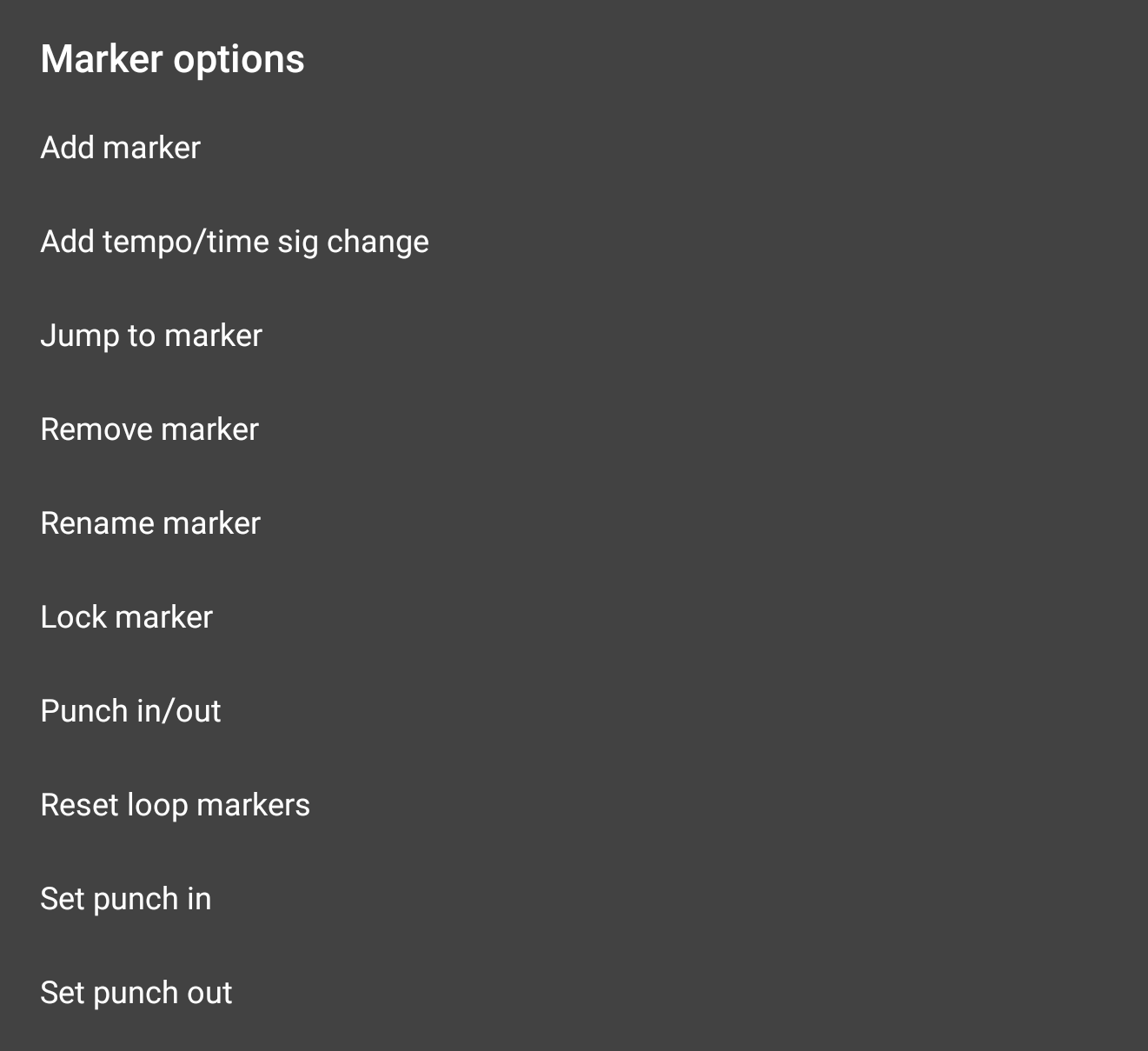Open Rename marker to edit its name

(150, 523)
